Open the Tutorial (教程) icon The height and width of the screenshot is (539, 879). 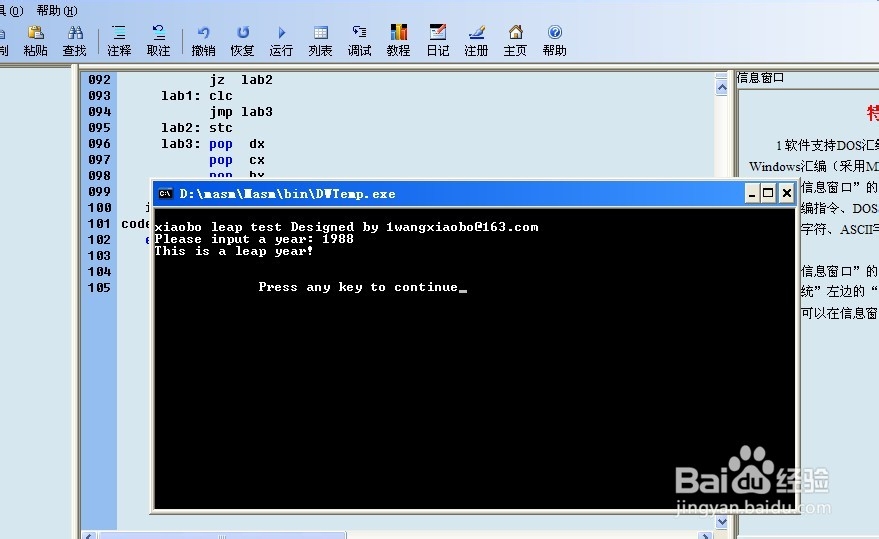pos(398,41)
